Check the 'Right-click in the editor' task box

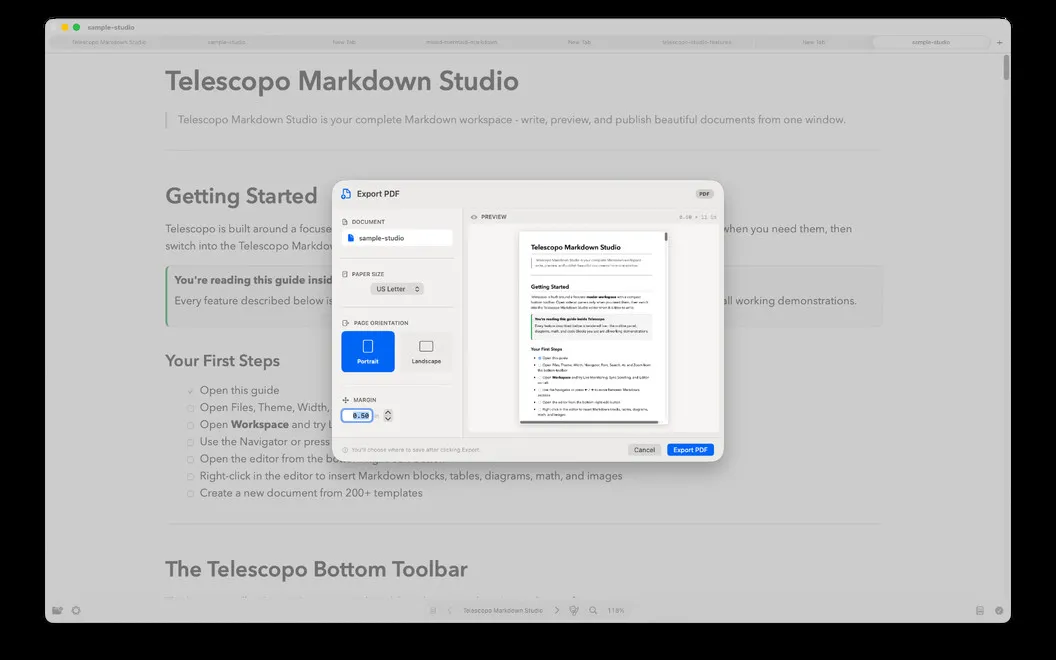tap(191, 476)
